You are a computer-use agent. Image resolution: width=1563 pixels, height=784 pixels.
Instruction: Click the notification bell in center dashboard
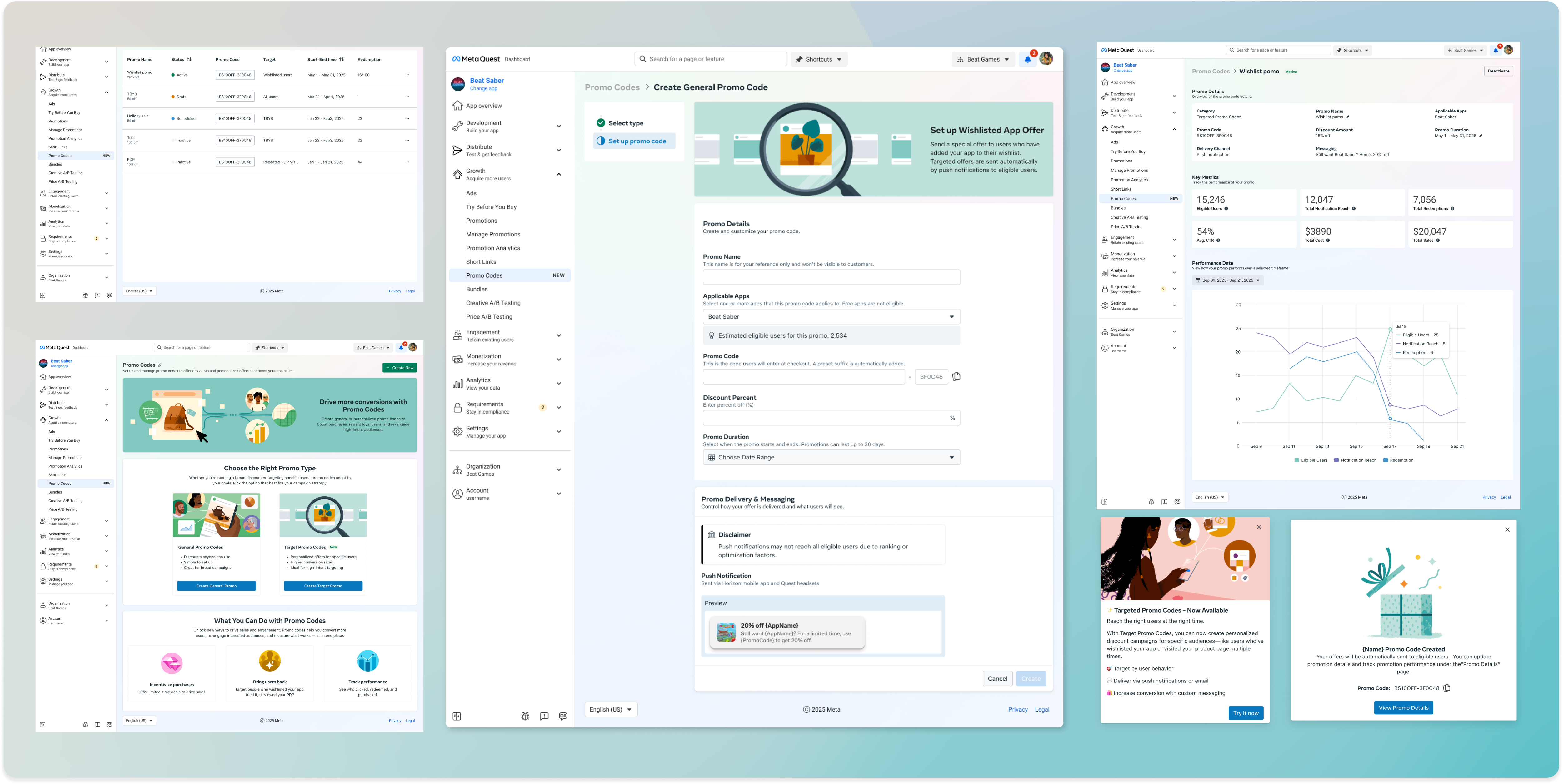1027,59
